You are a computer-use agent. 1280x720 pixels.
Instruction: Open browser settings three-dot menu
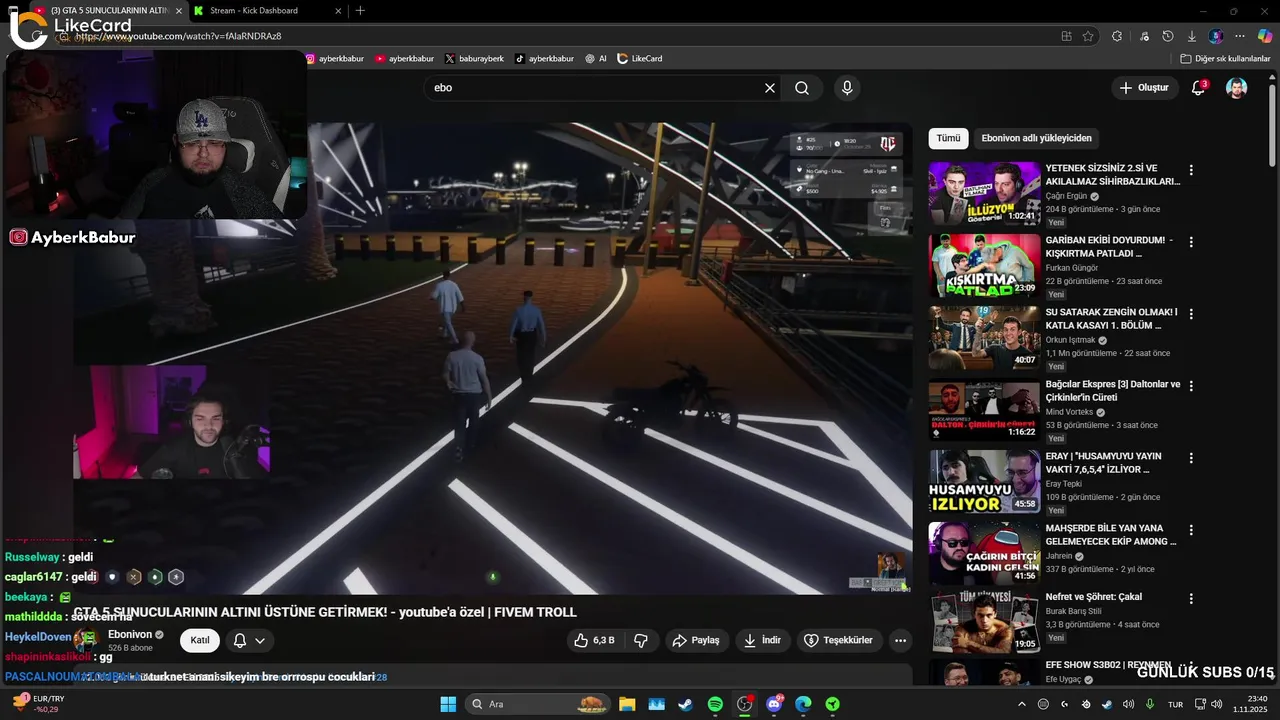point(1240,36)
